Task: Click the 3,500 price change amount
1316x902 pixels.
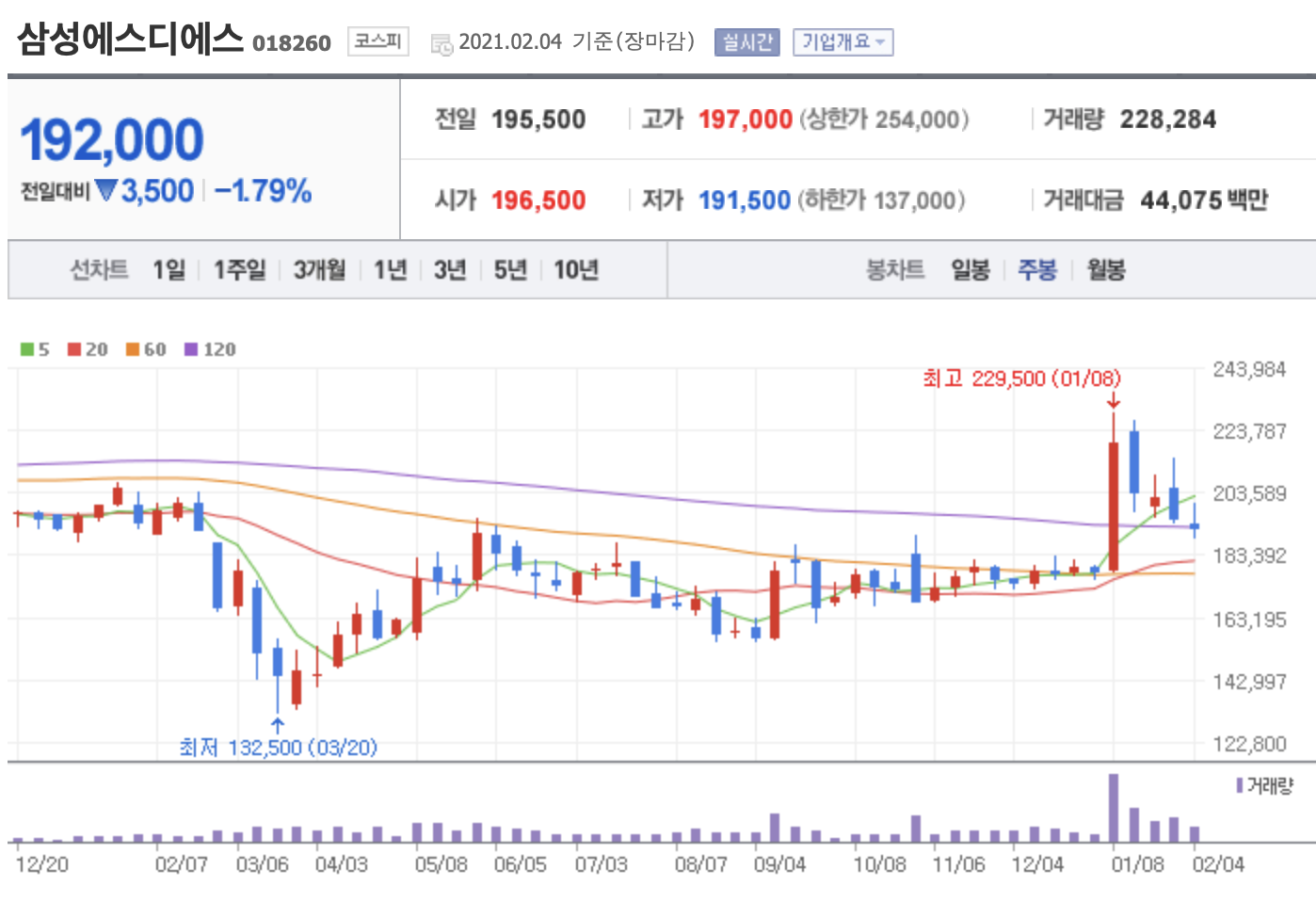Action: [157, 191]
